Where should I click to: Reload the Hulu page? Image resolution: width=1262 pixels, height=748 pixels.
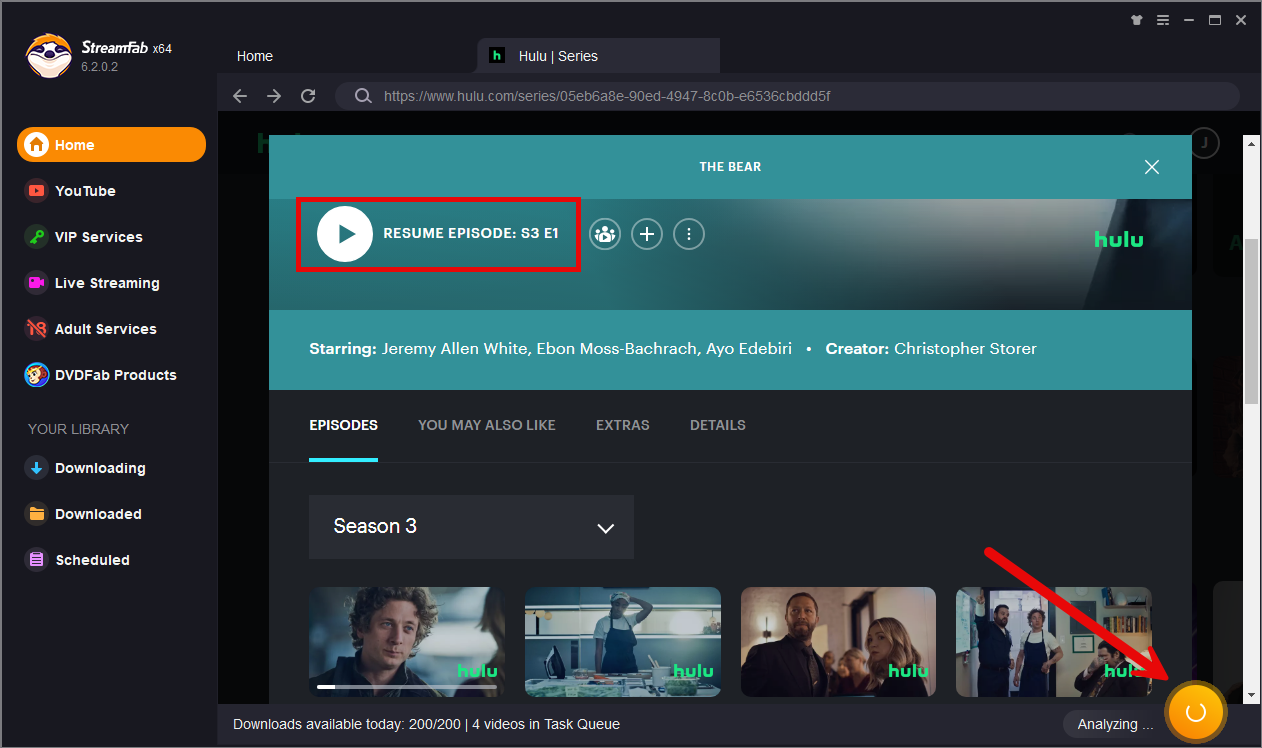tap(308, 96)
